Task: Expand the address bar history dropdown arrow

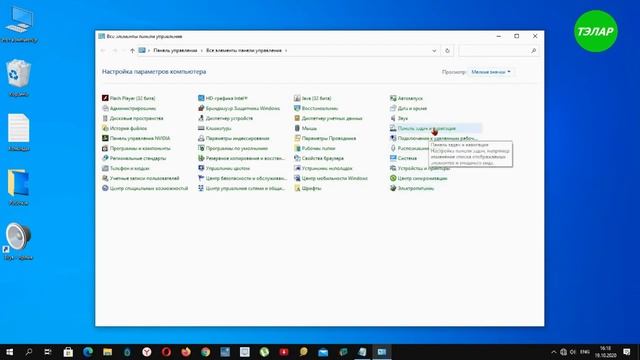Action: (x=434, y=51)
